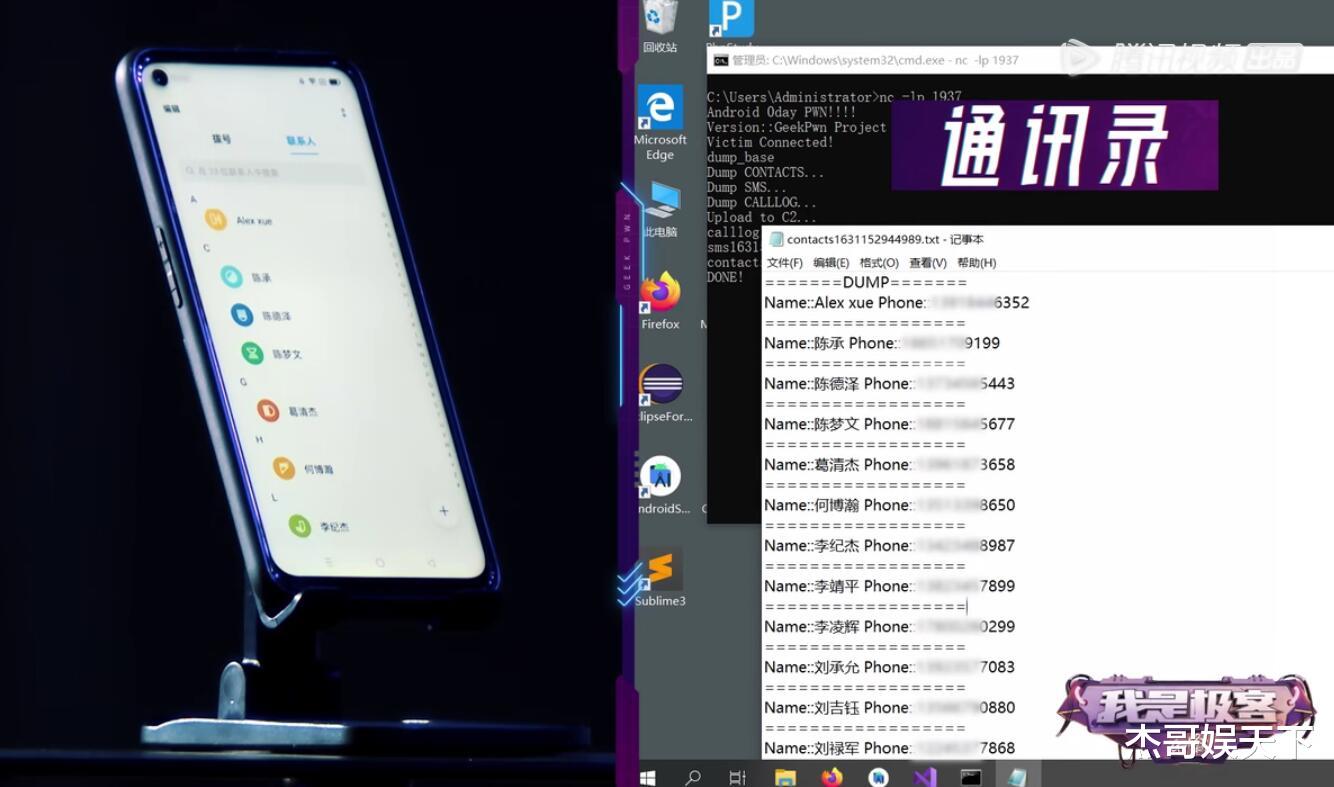
Task: Open the 文件(F) menu in Notepad
Action: pyautogui.click(x=785, y=262)
